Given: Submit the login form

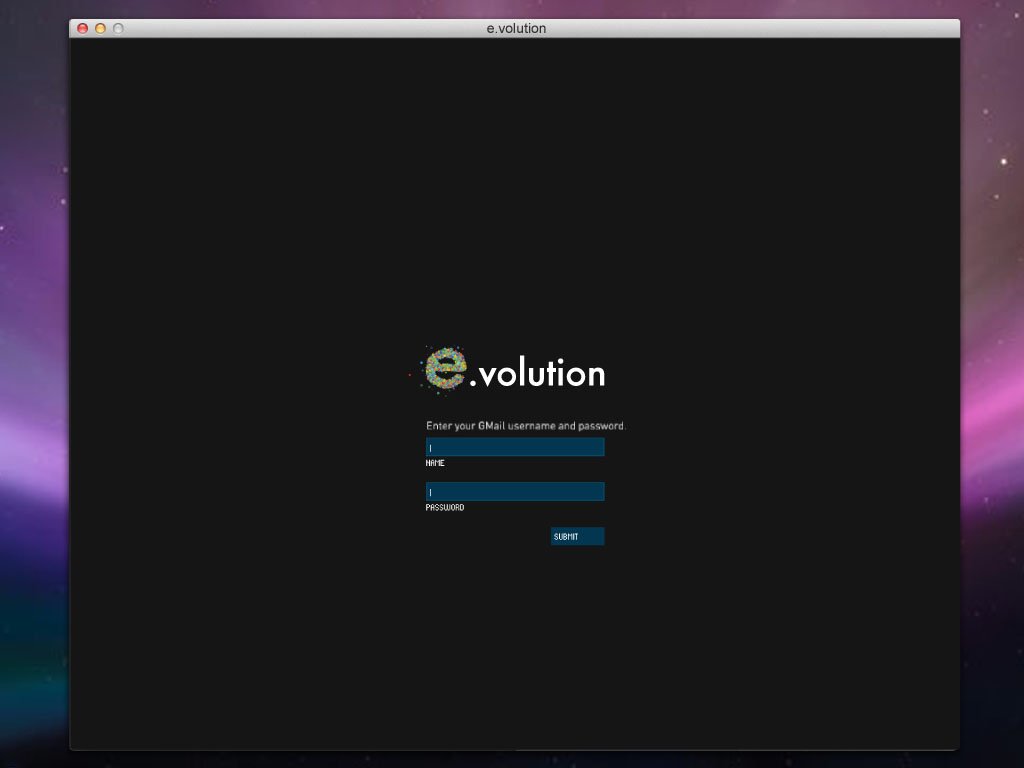Looking at the screenshot, I should coord(577,536).
